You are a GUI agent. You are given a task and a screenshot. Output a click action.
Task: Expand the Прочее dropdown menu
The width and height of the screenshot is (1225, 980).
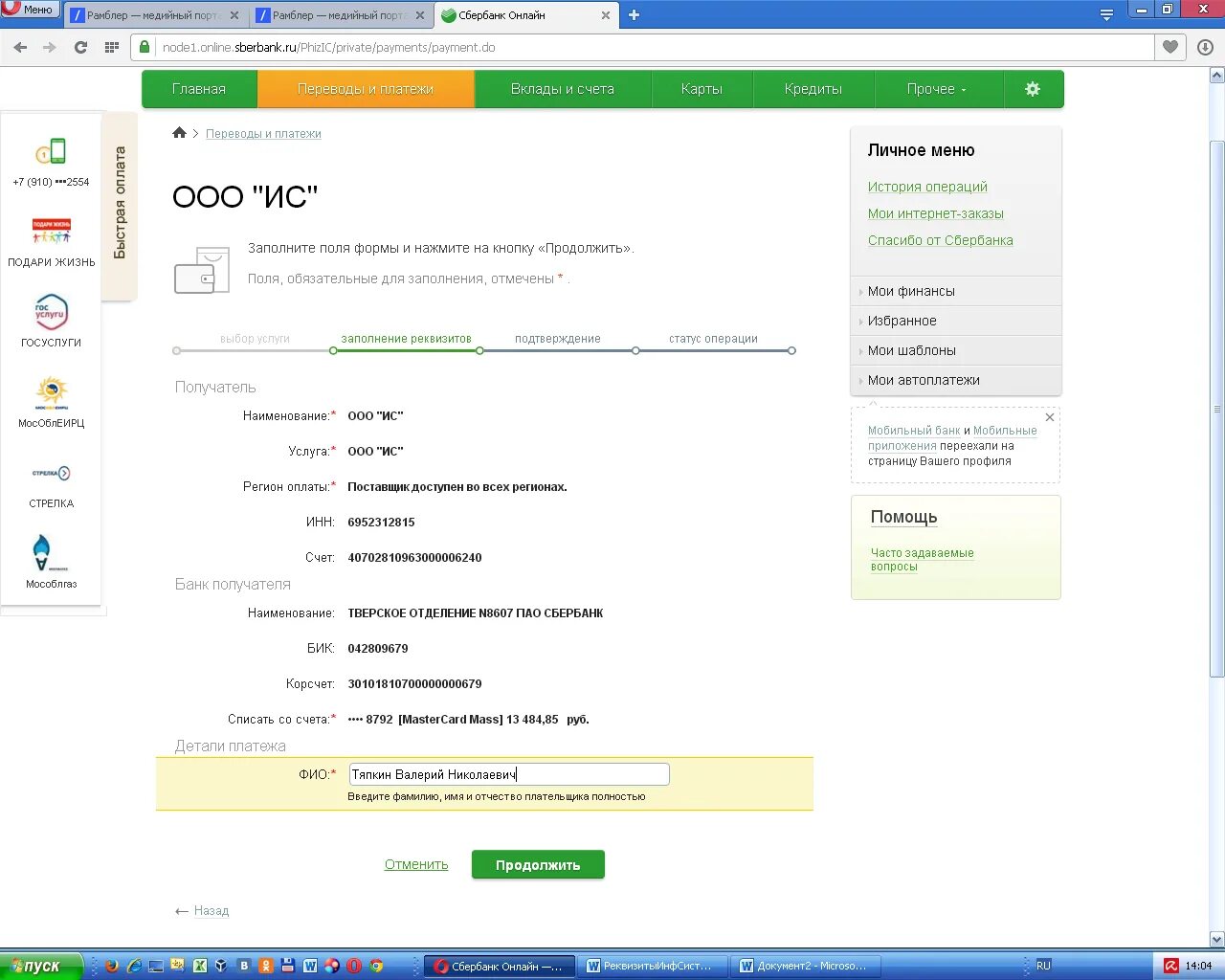[937, 89]
